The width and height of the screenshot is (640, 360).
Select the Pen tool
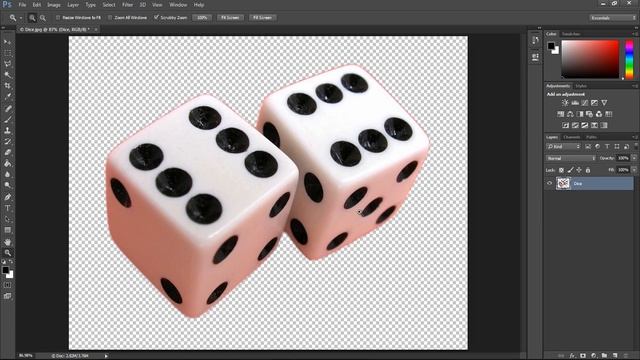(x=7, y=197)
